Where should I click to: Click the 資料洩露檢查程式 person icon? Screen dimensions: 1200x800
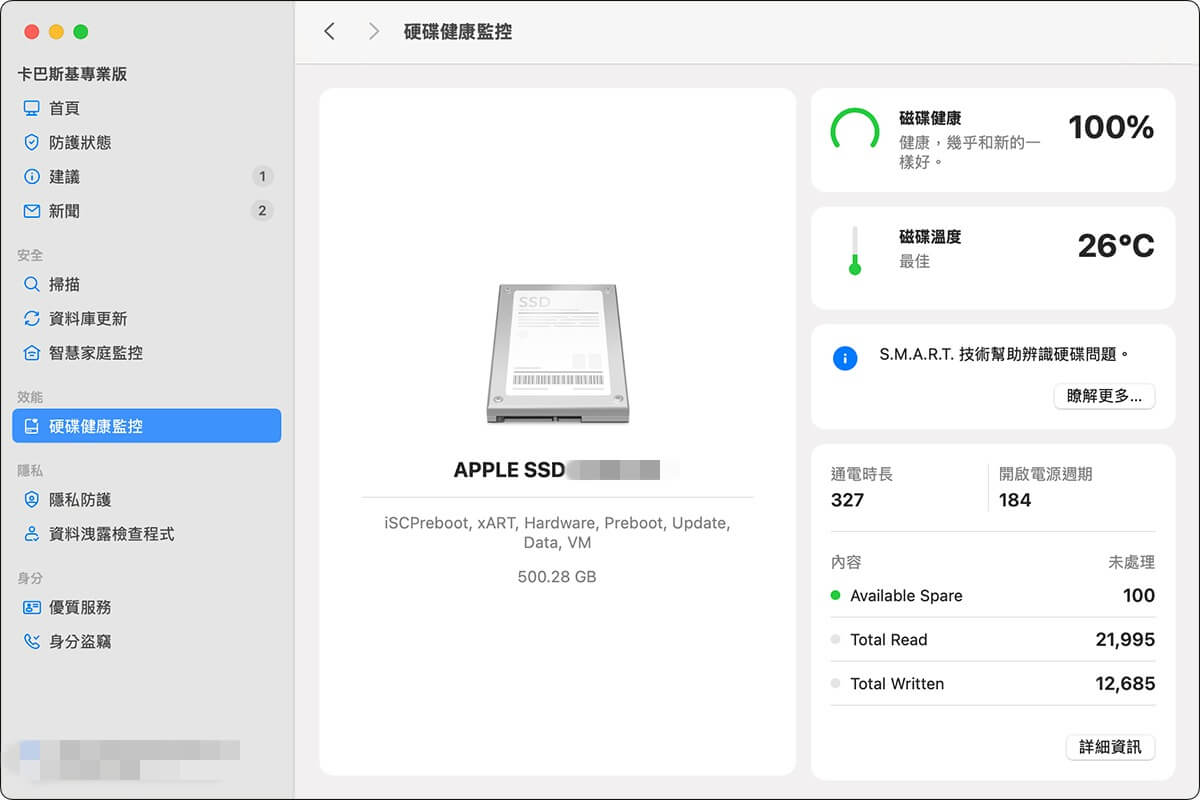pyautogui.click(x=32, y=534)
